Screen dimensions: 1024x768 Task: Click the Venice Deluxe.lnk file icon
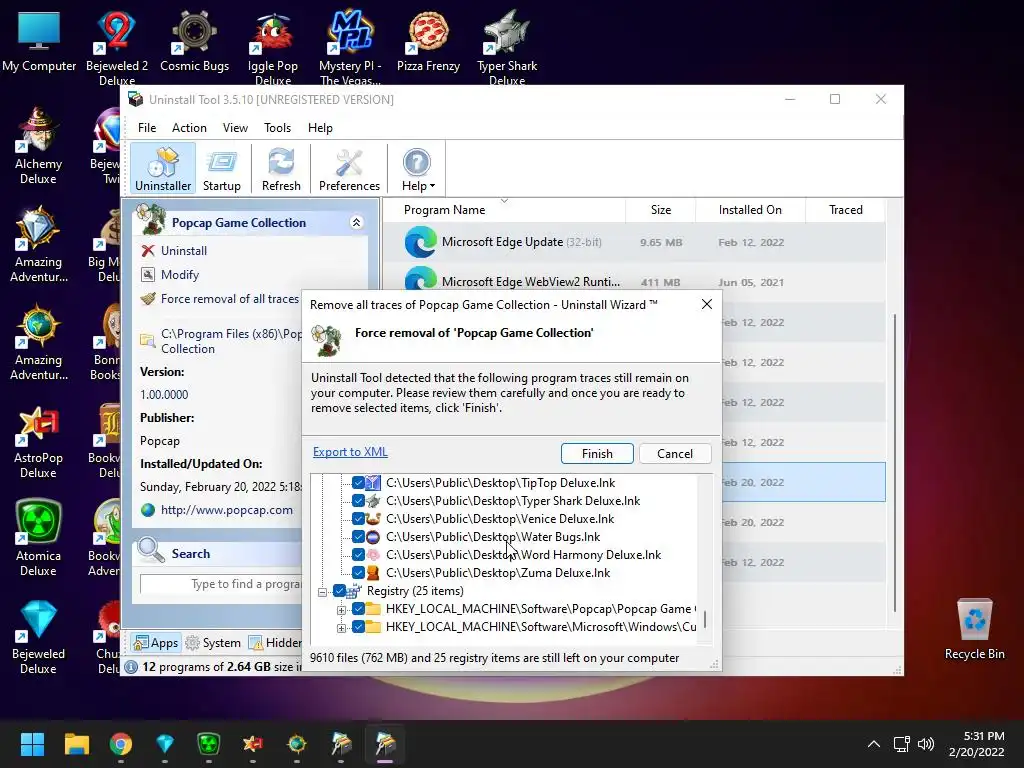coord(373,519)
